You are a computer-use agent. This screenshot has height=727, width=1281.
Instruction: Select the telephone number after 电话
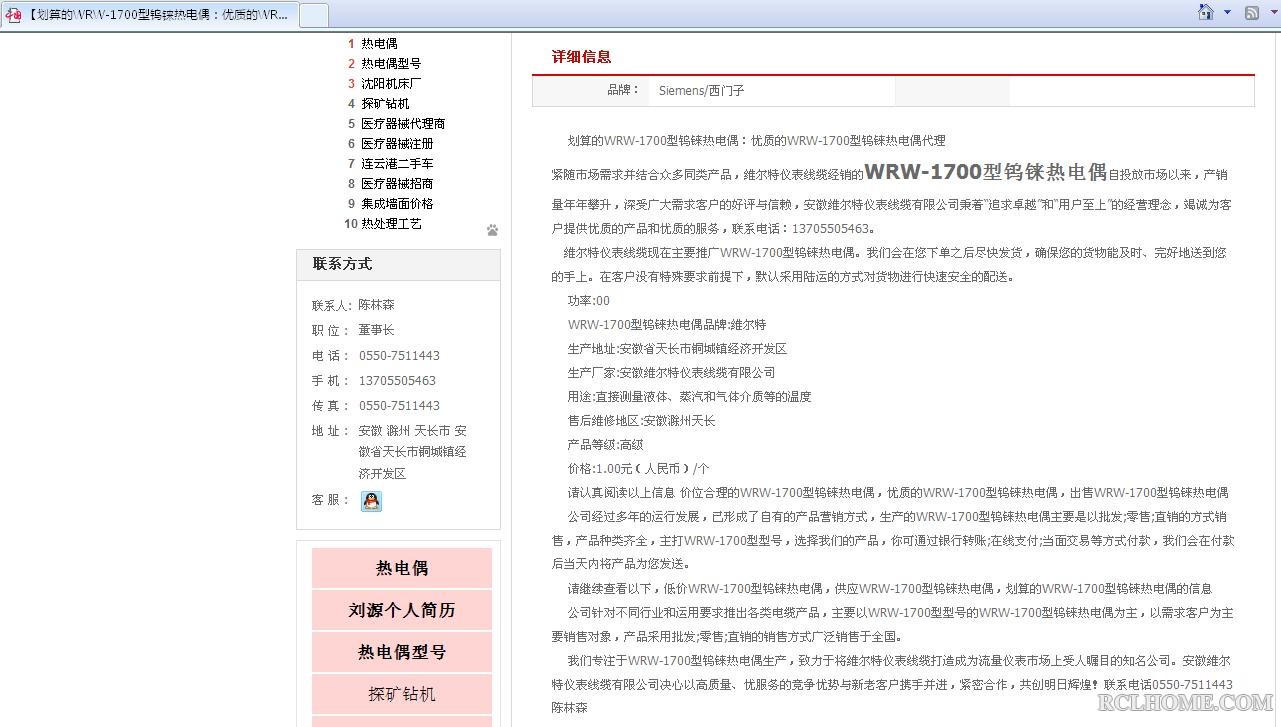click(x=399, y=356)
